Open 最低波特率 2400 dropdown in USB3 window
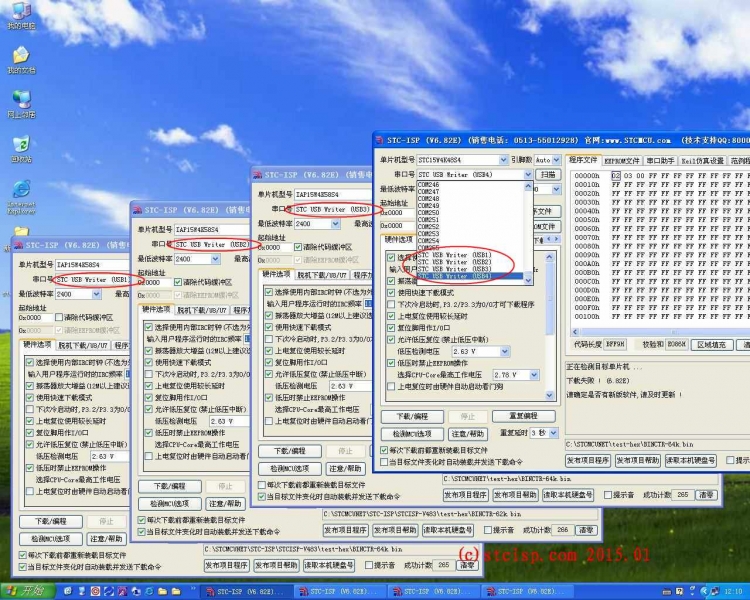This screenshot has height=600, width=750. click(x=336, y=223)
